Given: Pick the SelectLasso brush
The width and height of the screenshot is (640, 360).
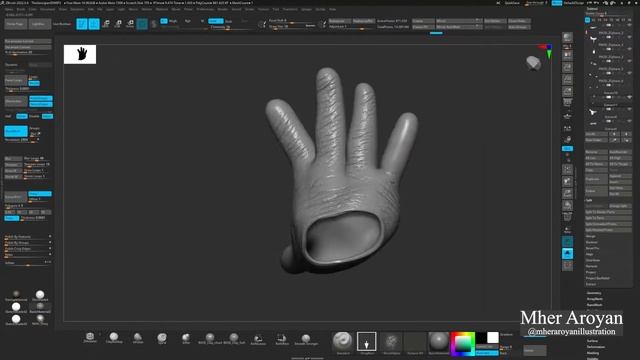Looking at the screenshot, I should click(x=258, y=339).
